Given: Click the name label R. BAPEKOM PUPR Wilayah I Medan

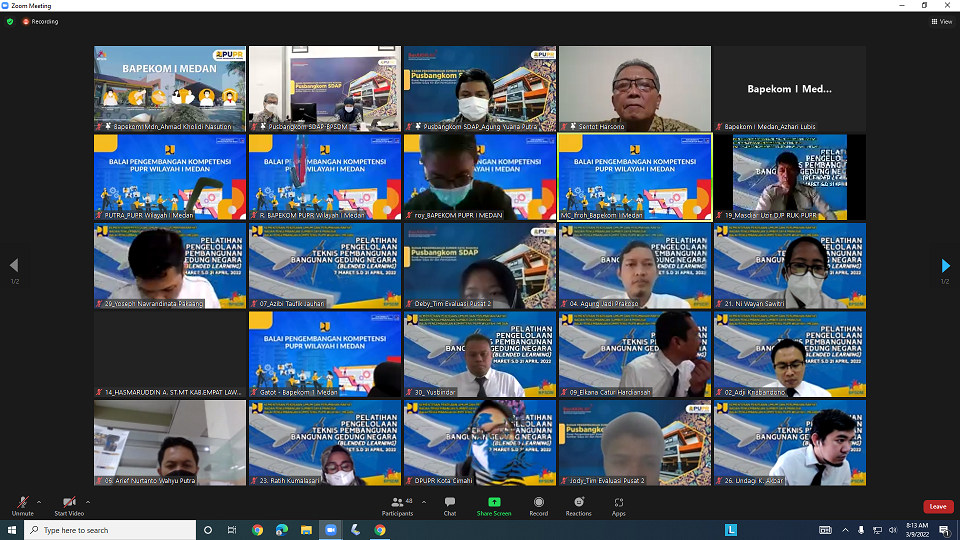Looking at the screenshot, I should coord(312,216).
